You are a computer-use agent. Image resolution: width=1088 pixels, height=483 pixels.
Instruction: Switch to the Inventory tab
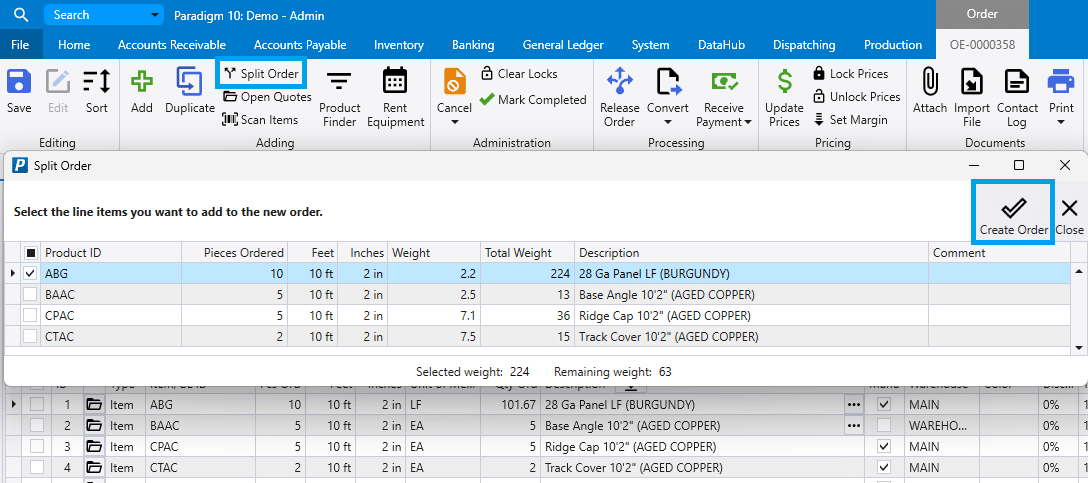pyautogui.click(x=399, y=44)
